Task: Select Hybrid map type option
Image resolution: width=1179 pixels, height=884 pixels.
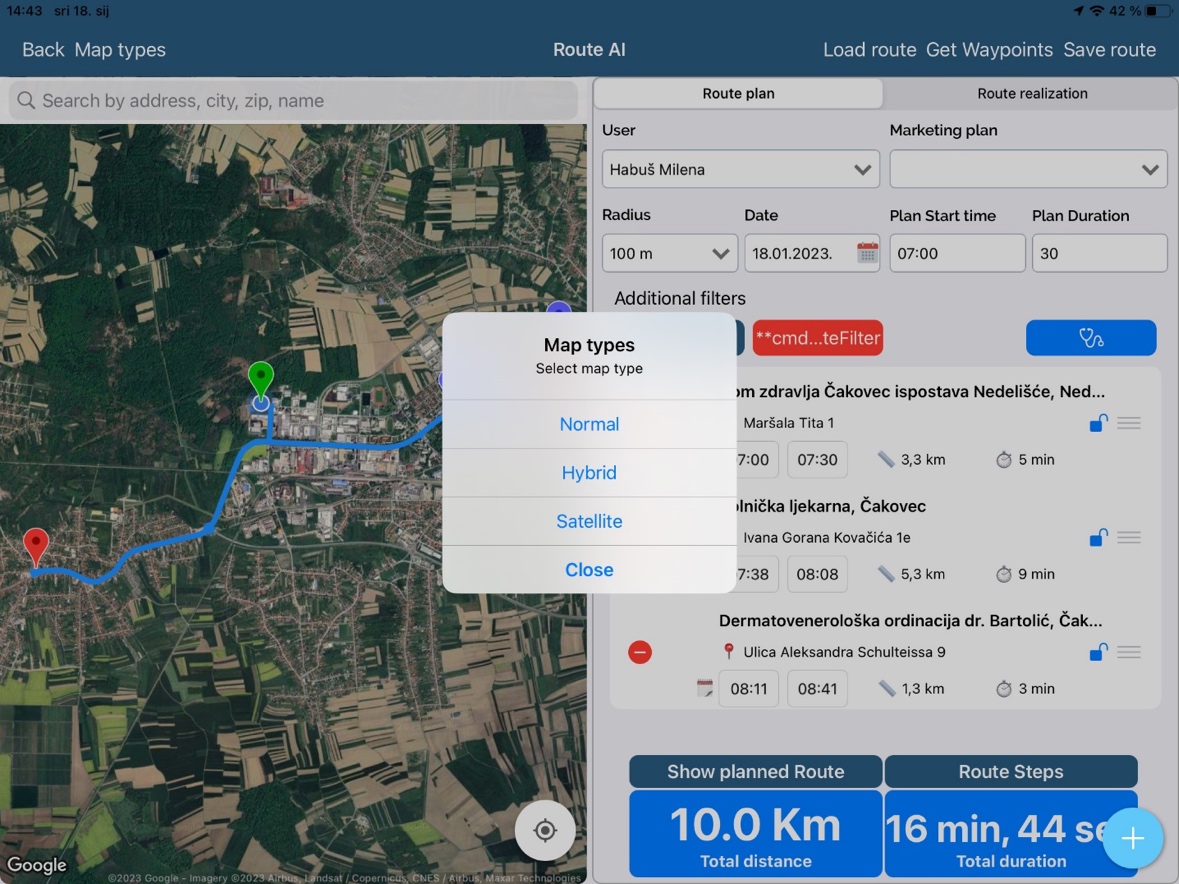Action: coord(589,473)
